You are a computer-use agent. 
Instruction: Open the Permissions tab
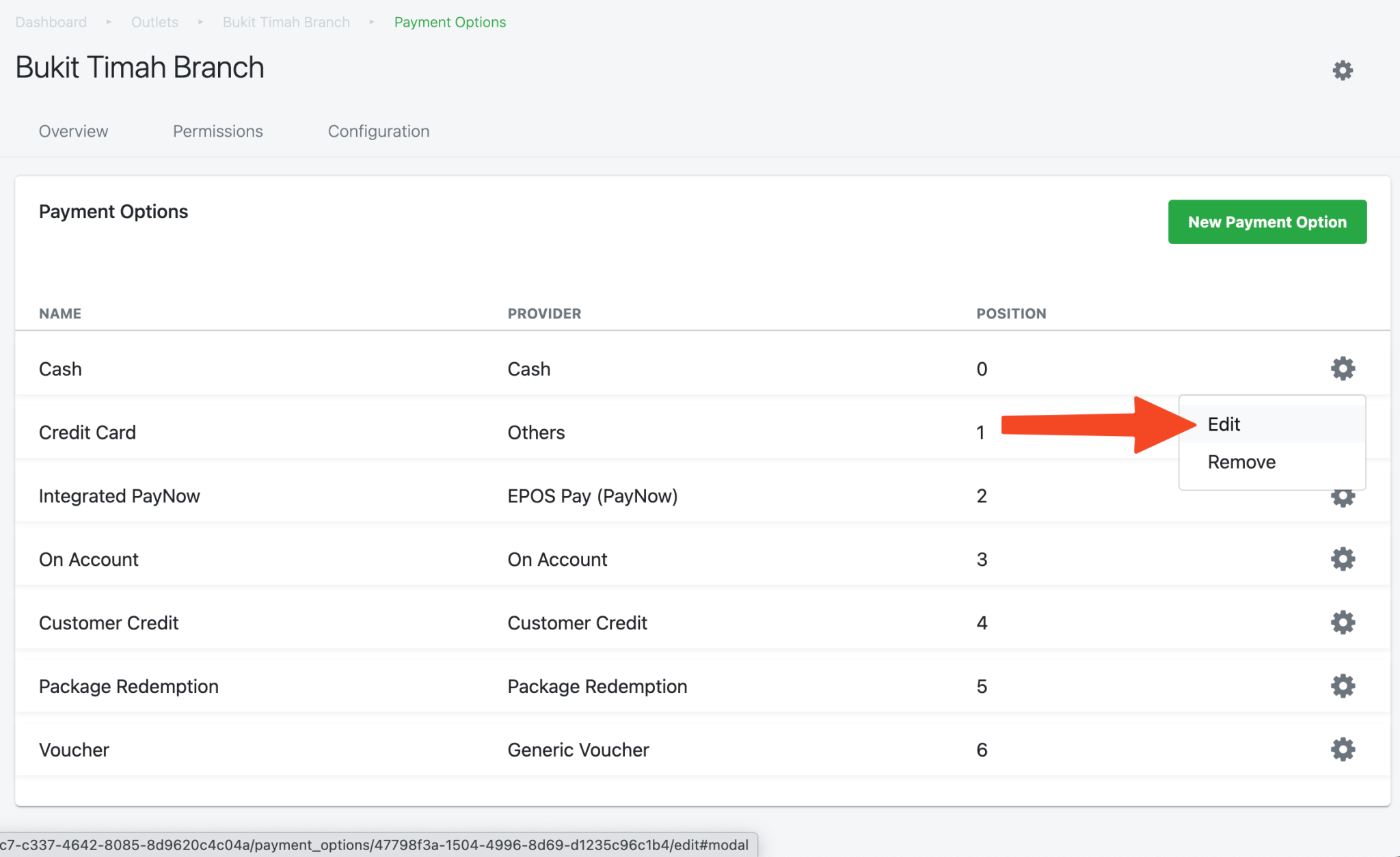click(x=217, y=131)
